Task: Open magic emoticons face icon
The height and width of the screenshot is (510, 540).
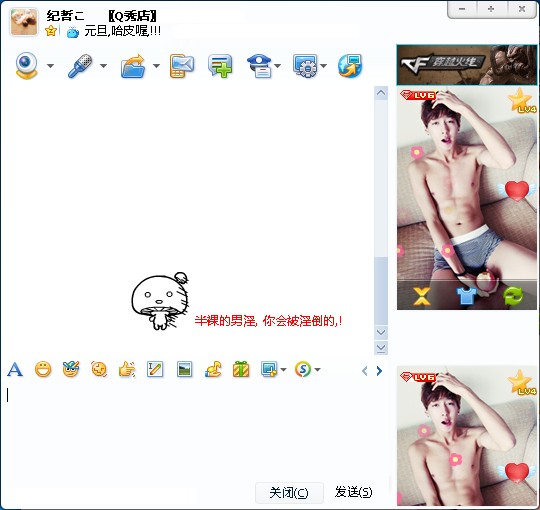Action: point(71,369)
